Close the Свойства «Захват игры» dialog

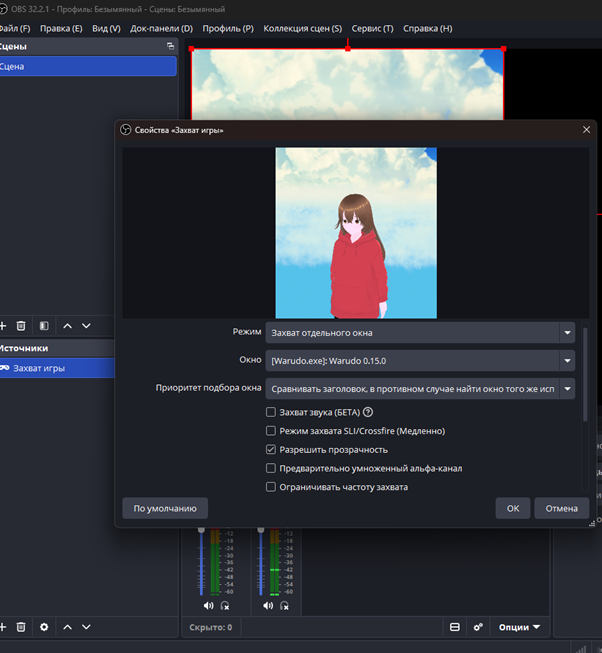pos(586,130)
